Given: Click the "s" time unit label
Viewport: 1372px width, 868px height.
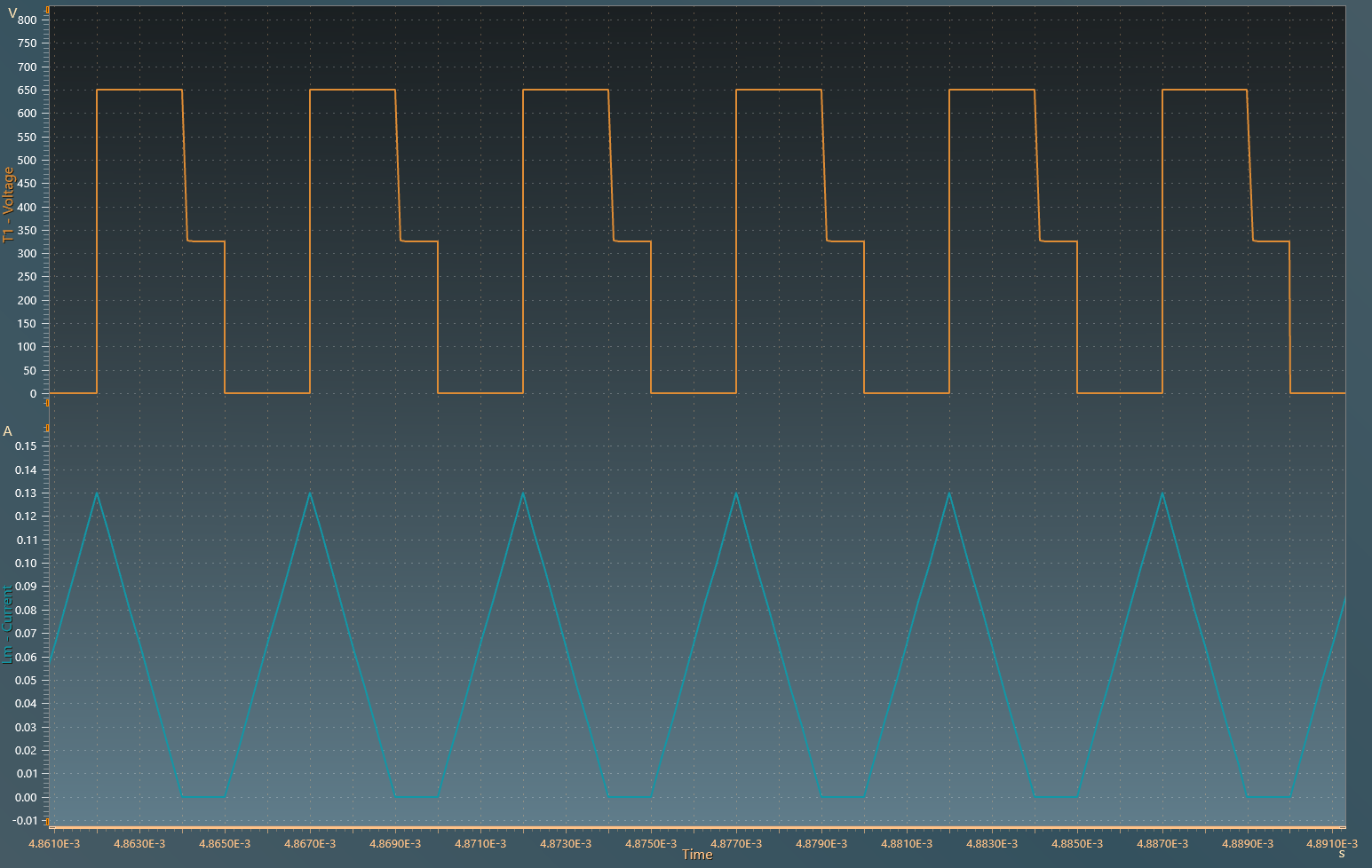Looking at the screenshot, I should 1341,854.
